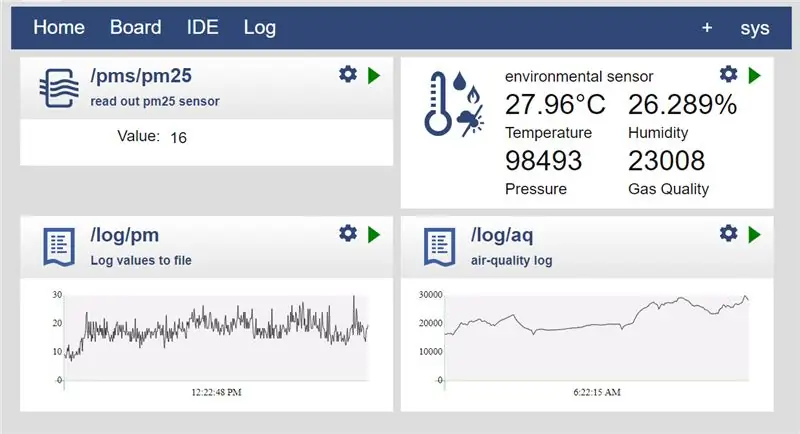800x434 pixels.
Task: Open settings gear of /log/aq card
Action: (729, 234)
